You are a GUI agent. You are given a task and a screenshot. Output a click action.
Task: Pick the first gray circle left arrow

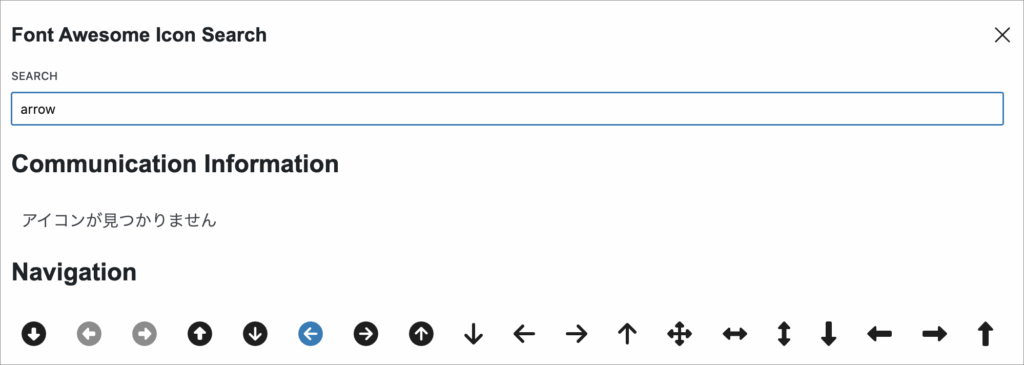pyautogui.click(x=89, y=334)
